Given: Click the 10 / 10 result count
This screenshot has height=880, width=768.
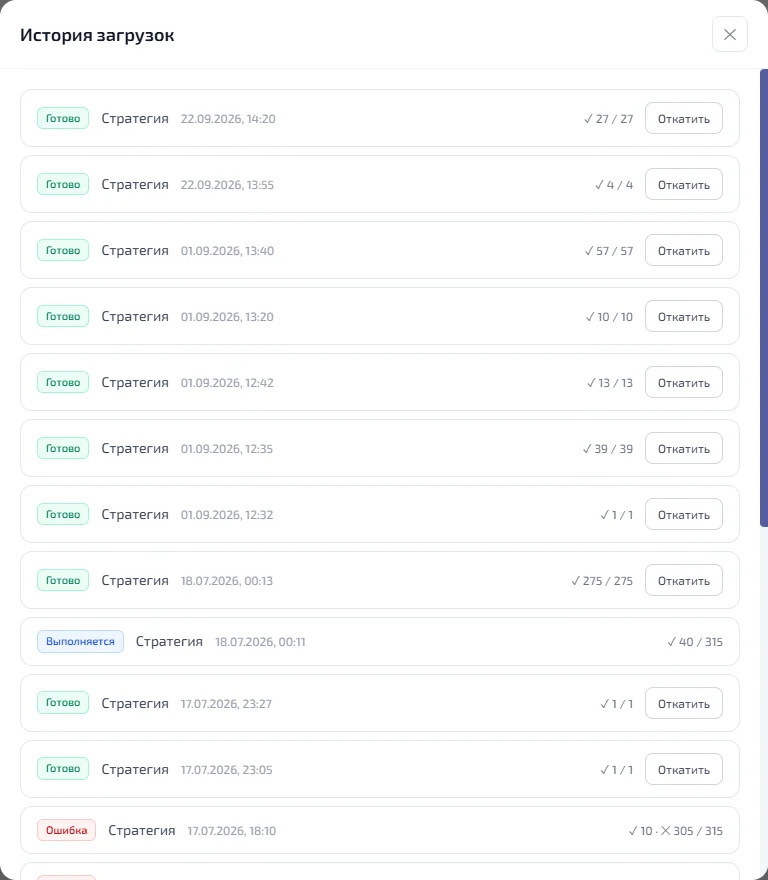Looking at the screenshot, I should [609, 317].
